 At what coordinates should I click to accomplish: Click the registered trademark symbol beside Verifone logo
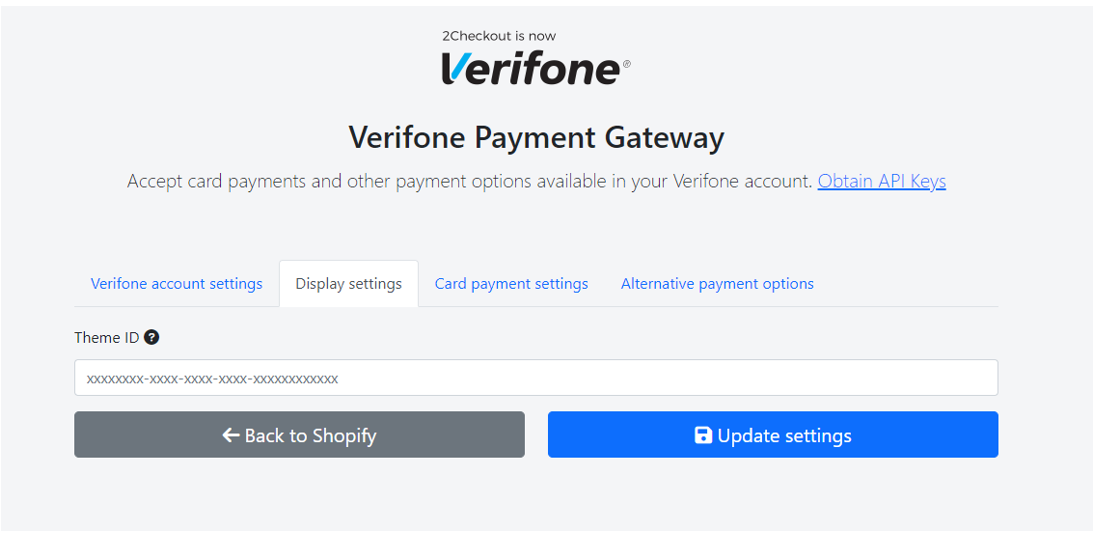625,64
